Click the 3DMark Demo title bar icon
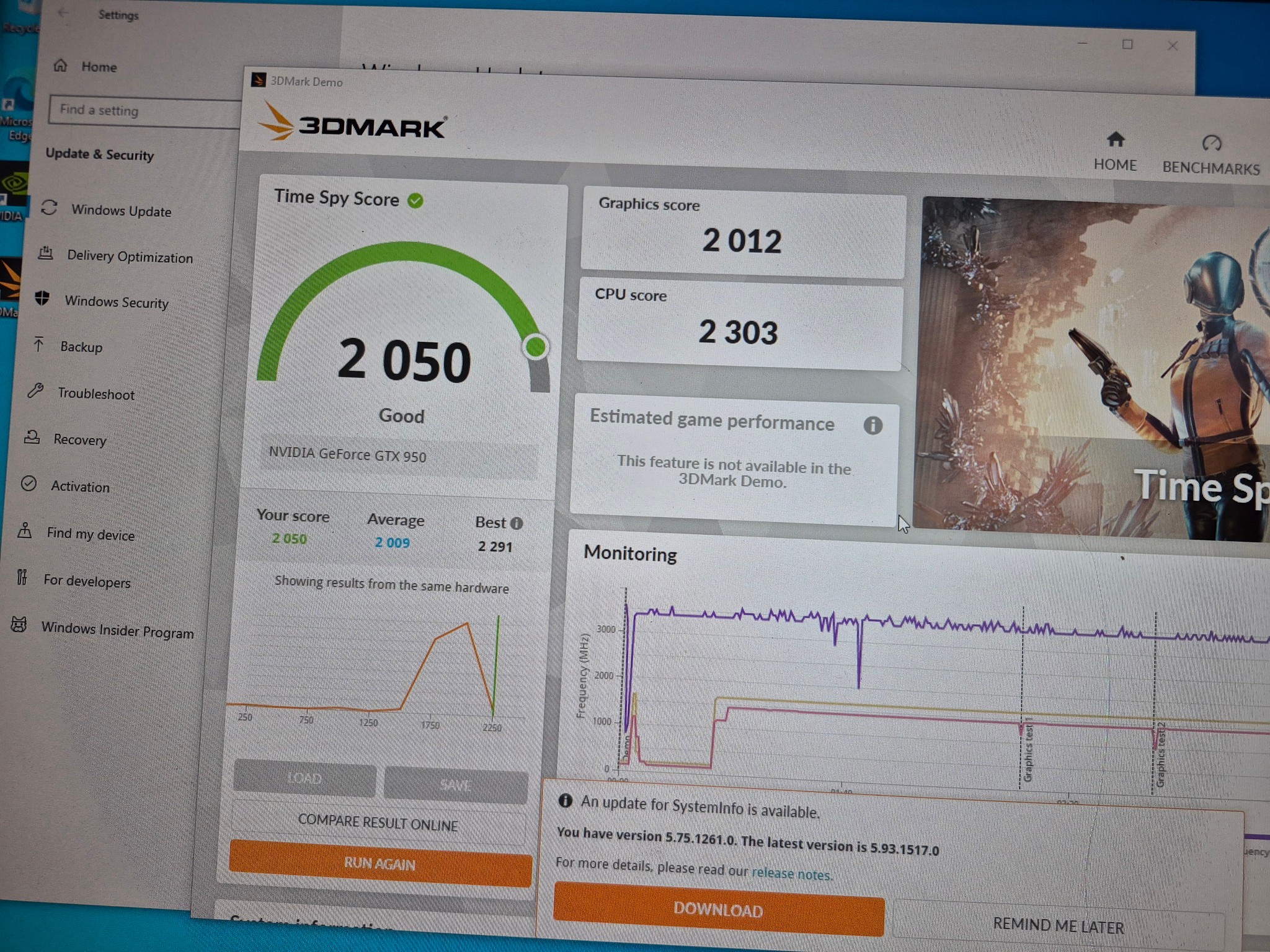1270x952 pixels. point(258,80)
